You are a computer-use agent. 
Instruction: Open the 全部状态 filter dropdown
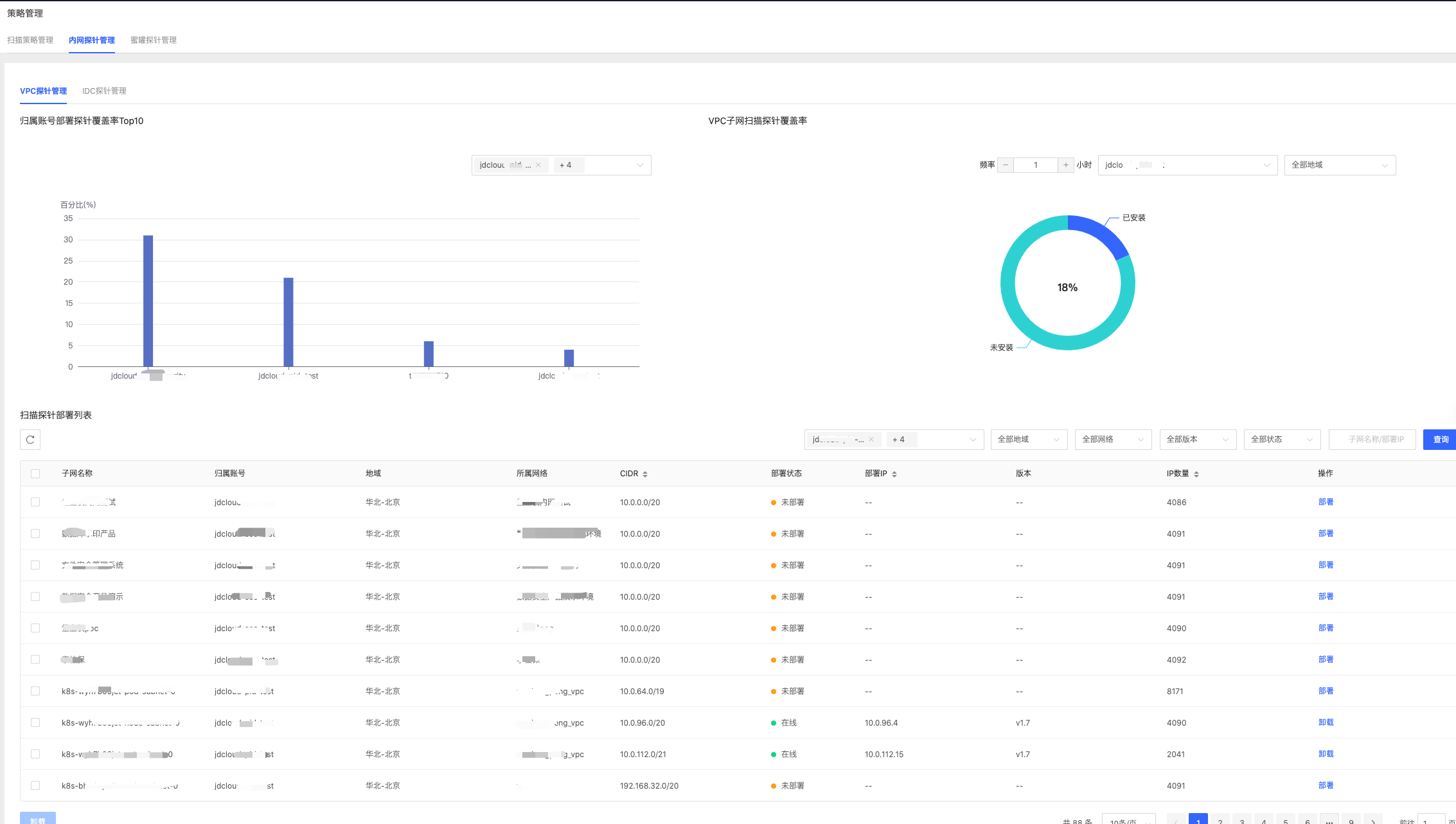coord(1283,440)
